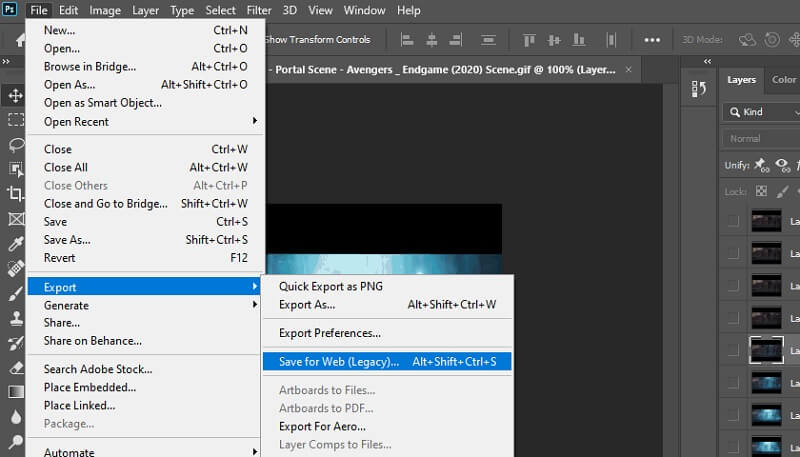This screenshot has height=457, width=800.
Task: Select the Eraser tool
Action: pyautogui.click(x=15, y=368)
